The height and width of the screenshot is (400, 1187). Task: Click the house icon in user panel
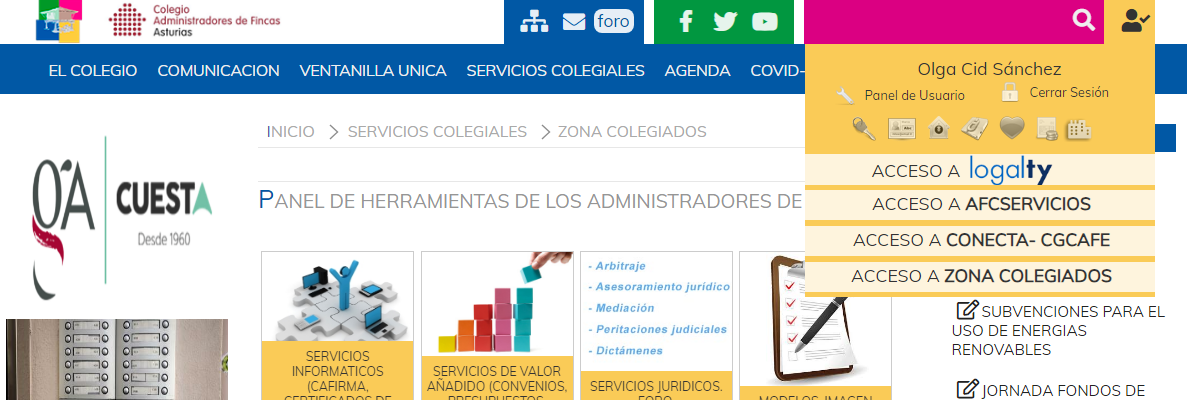pyautogui.click(x=939, y=128)
